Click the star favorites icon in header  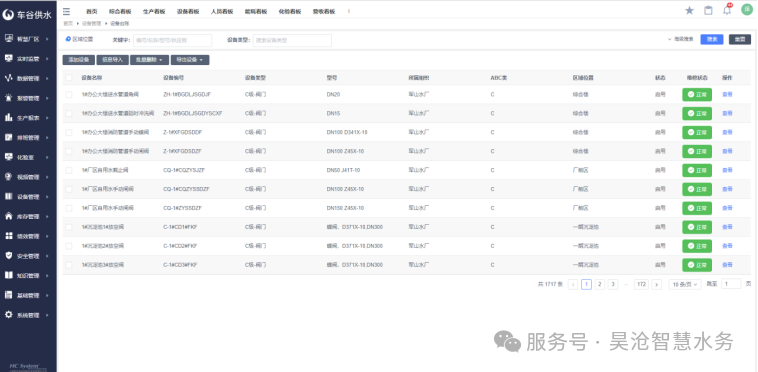(689, 10)
